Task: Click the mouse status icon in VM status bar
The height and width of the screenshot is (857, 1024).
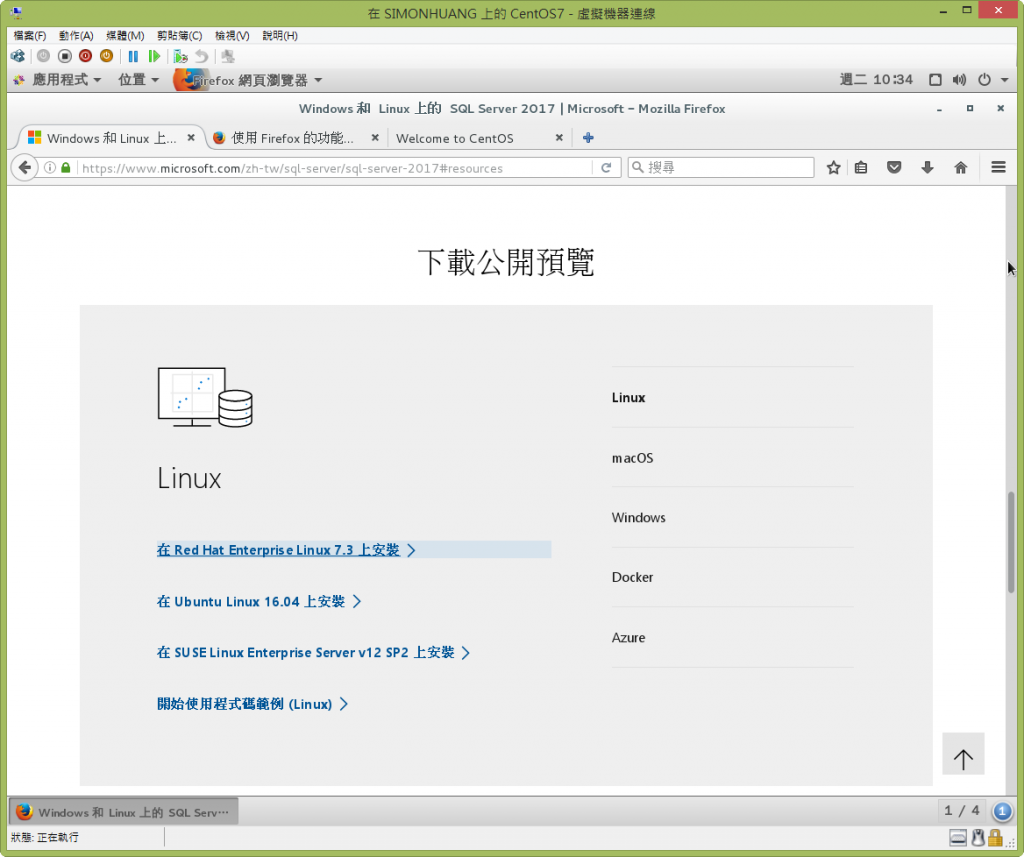Action: tap(978, 837)
